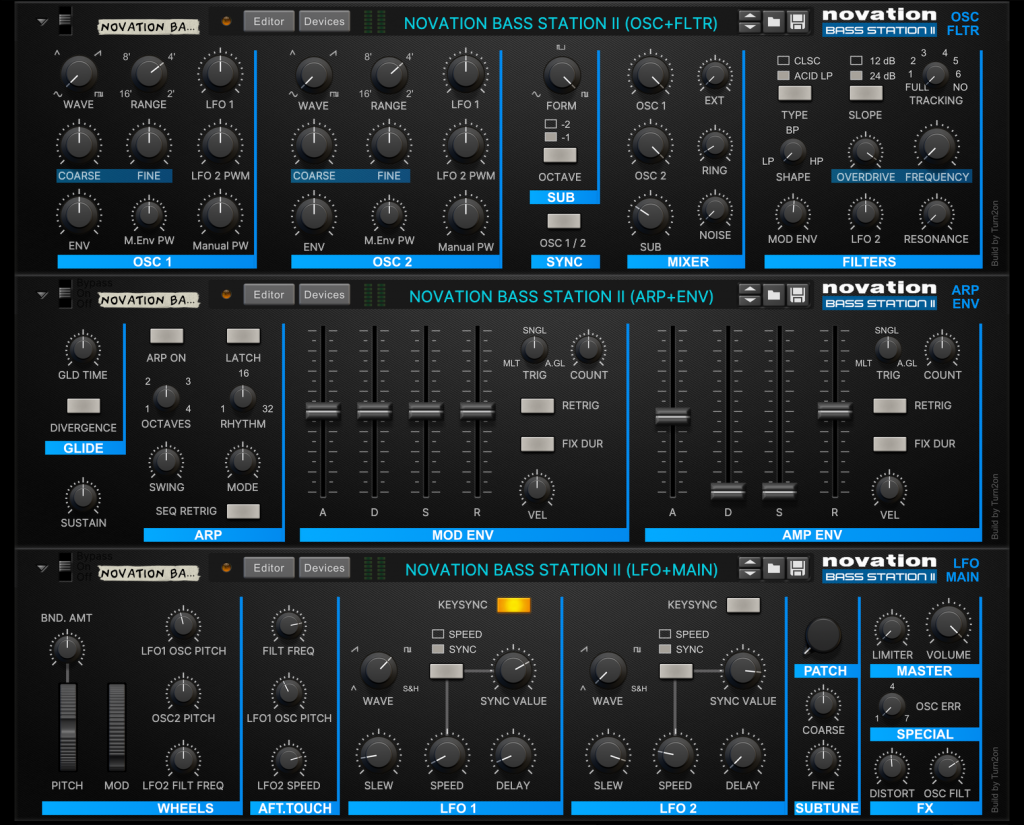Open Devices tab on LFO+MAIN device
This screenshot has height=825, width=1024.
(324, 568)
